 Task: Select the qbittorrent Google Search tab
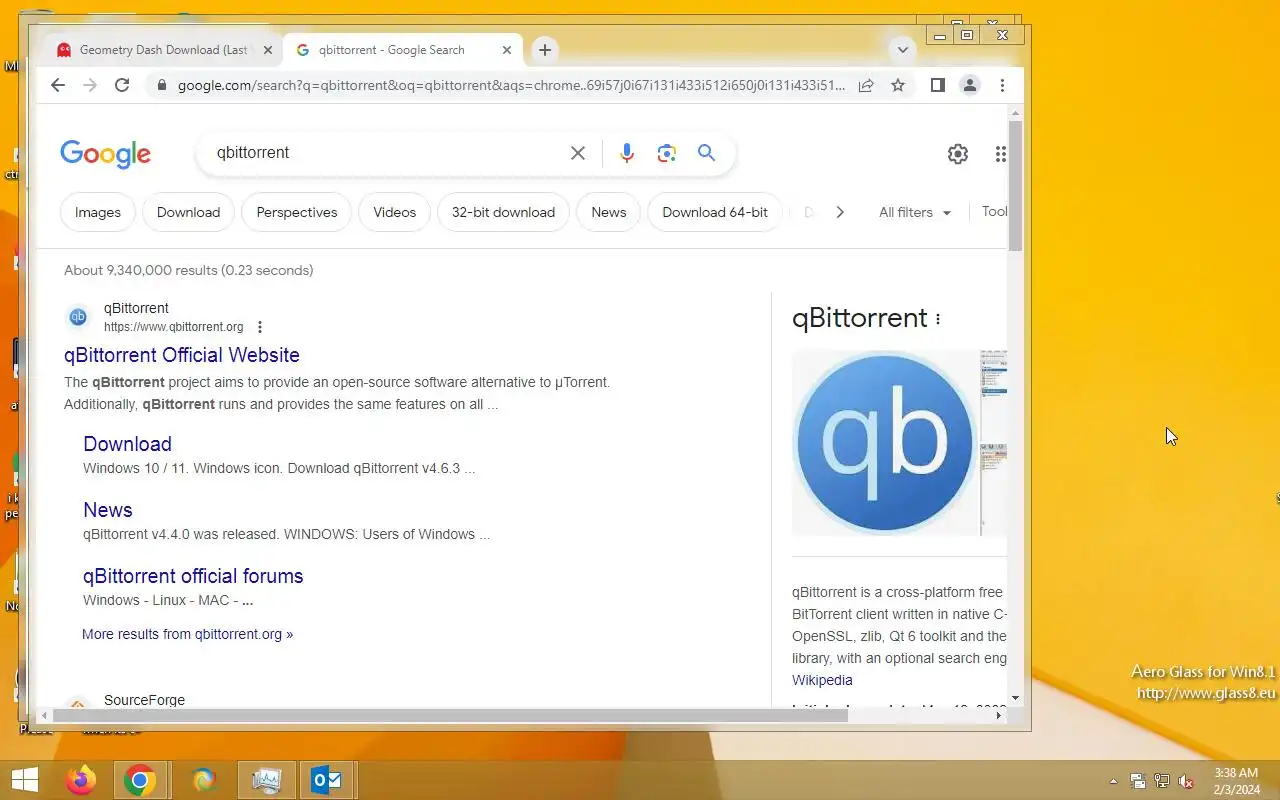click(403, 50)
